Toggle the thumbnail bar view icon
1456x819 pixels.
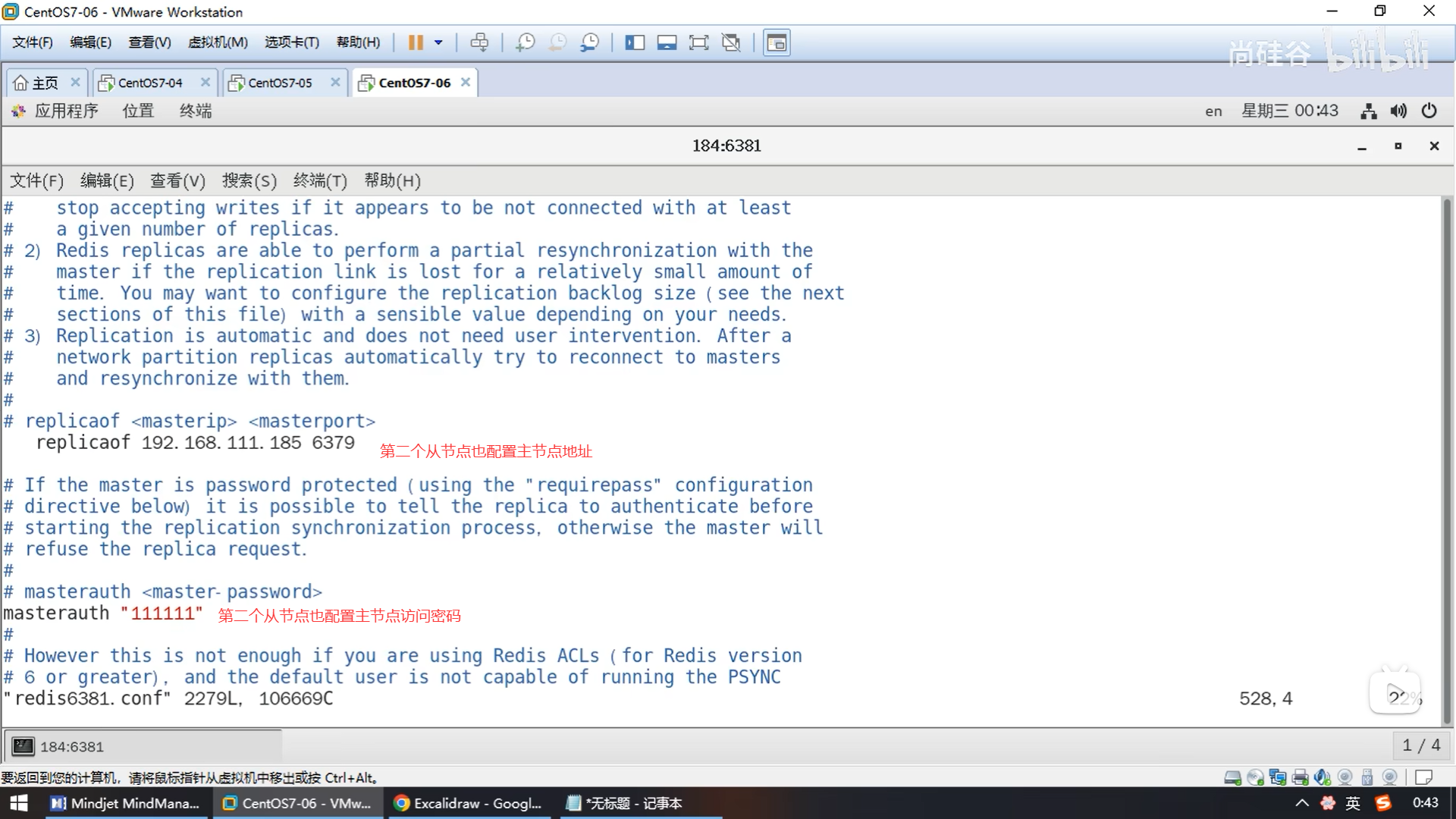pyautogui.click(x=667, y=42)
